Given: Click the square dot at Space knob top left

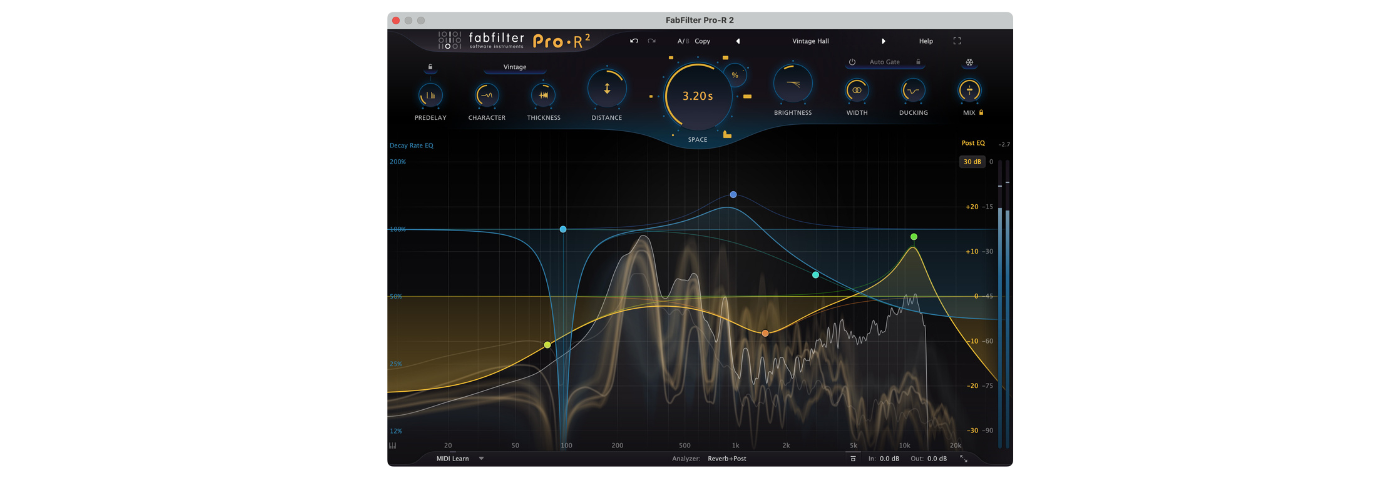Looking at the screenshot, I should (x=671, y=59).
